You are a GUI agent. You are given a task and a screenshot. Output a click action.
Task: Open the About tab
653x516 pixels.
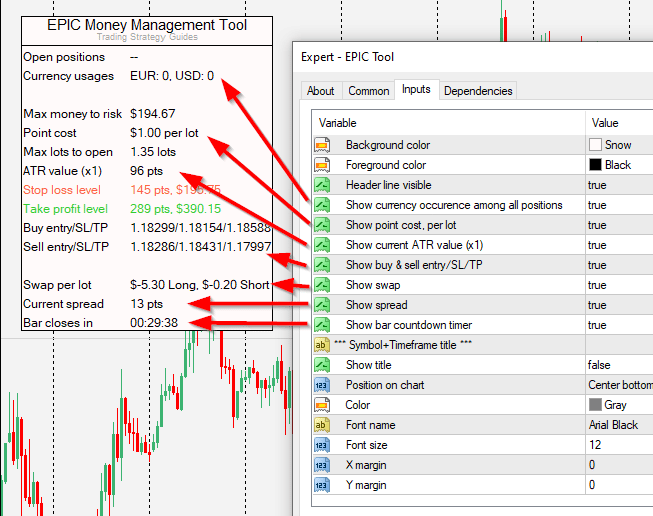click(321, 91)
